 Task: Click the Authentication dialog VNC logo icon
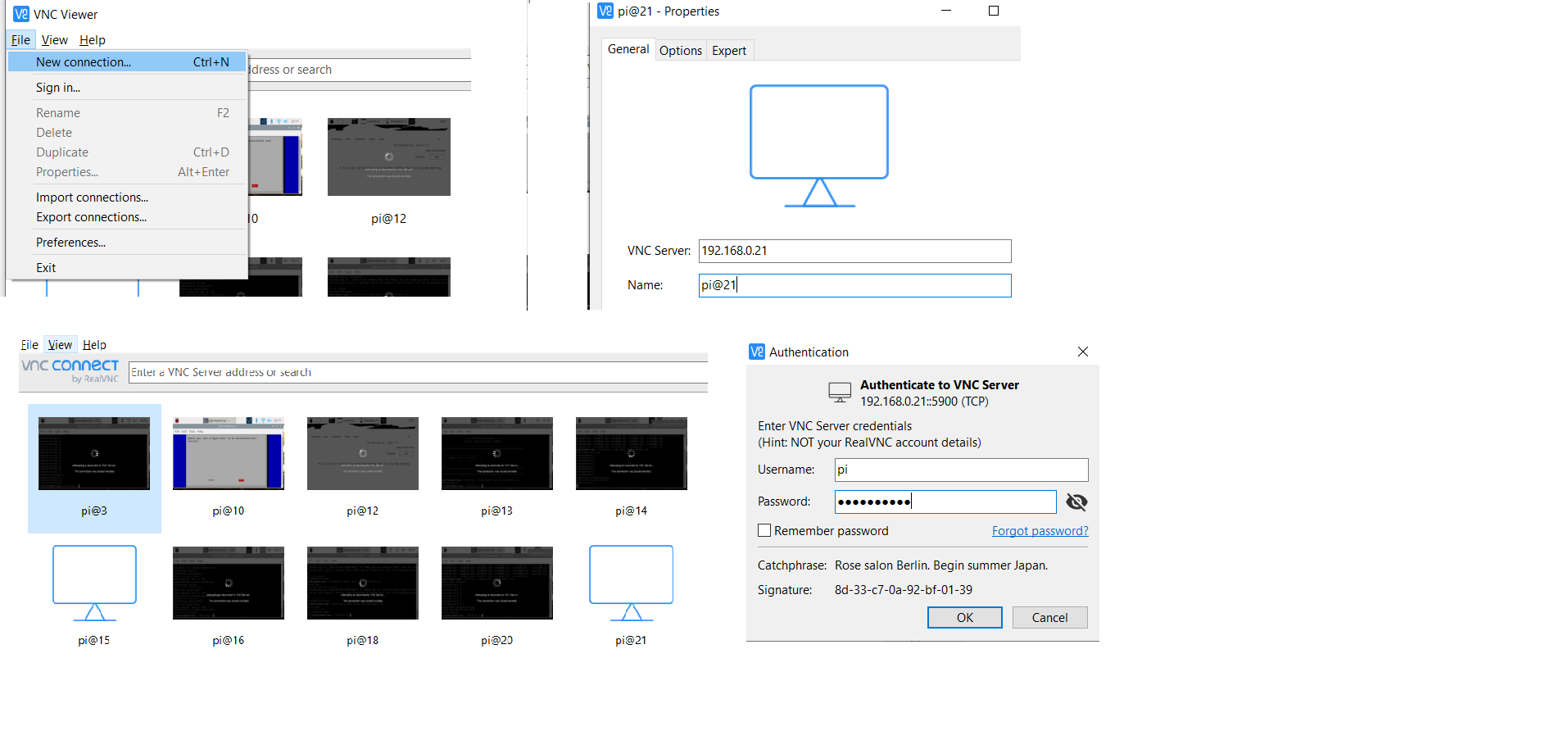click(756, 352)
